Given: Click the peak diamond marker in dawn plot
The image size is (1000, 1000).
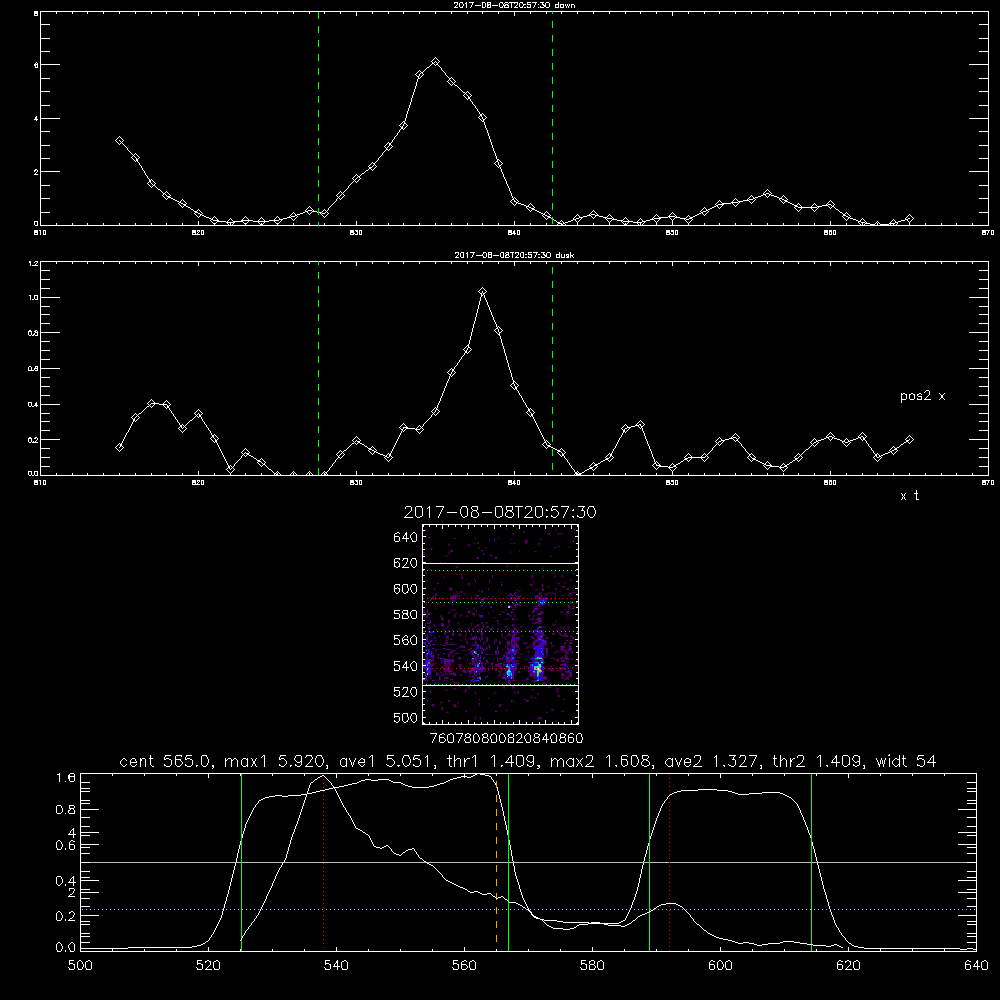Looking at the screenshot, I should coord(436,62).
